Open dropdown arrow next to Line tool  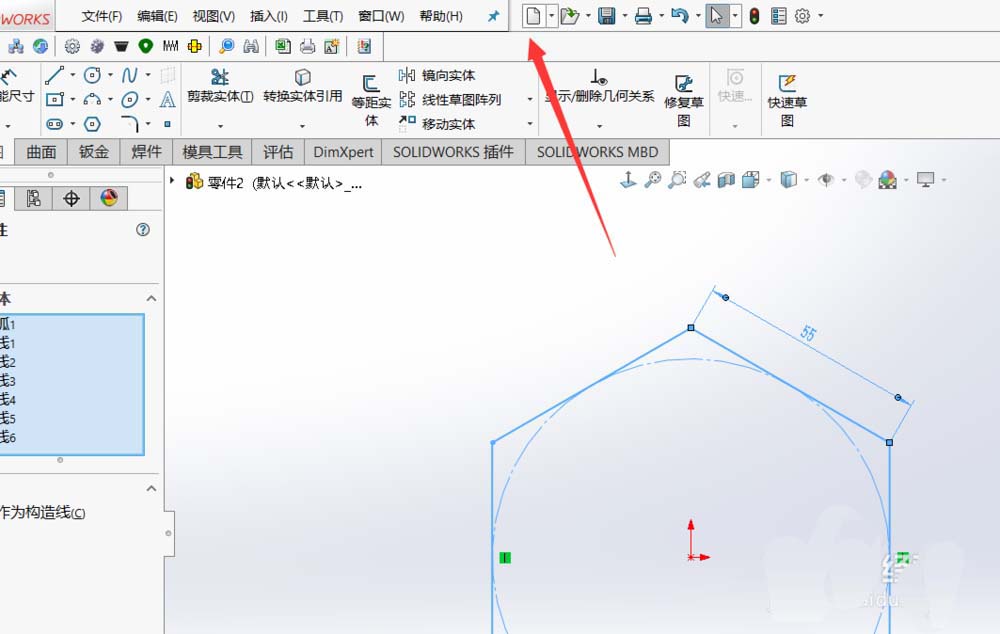coord(73,75)
